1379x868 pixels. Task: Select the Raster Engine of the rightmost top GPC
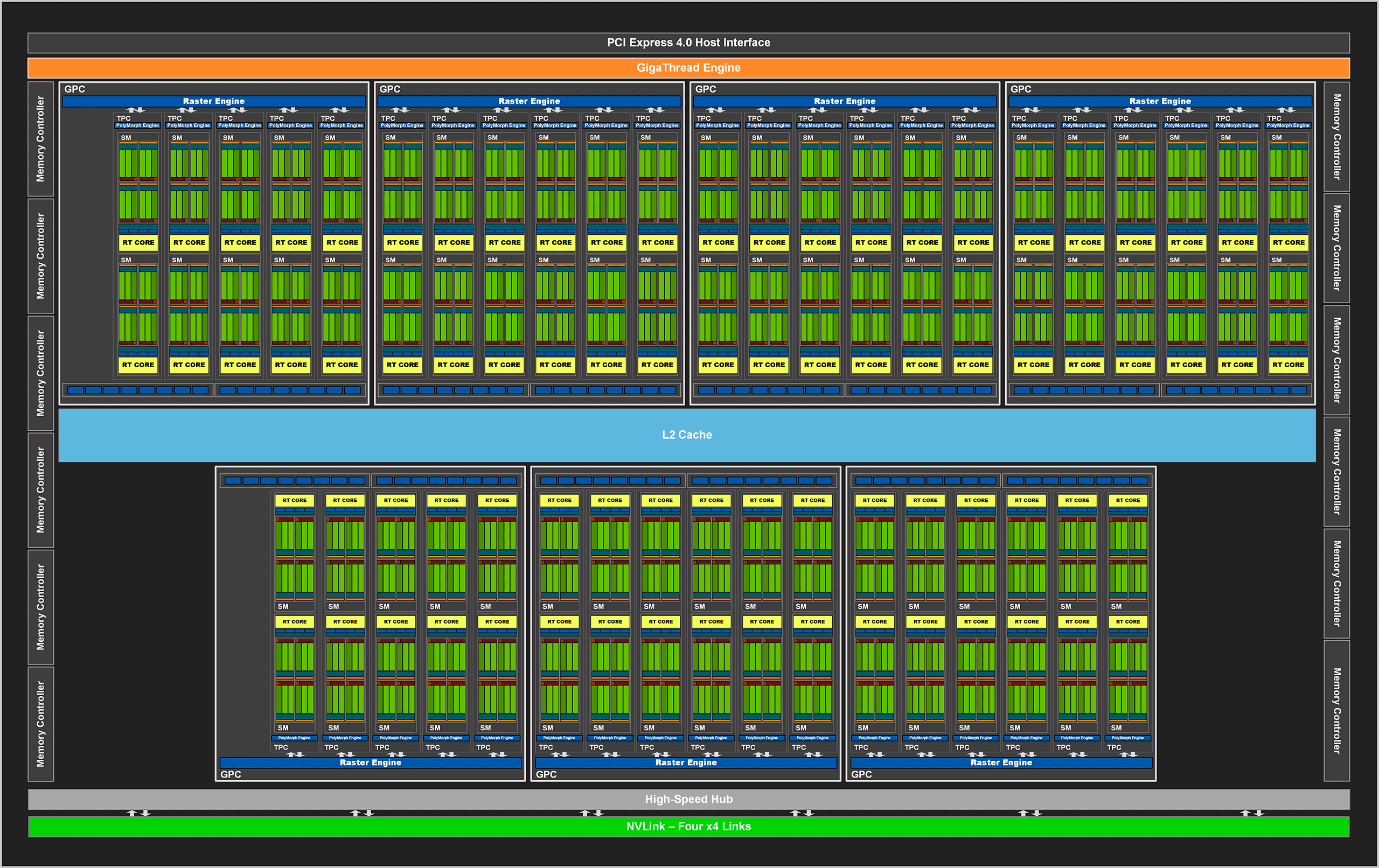tap(1160, 101)
